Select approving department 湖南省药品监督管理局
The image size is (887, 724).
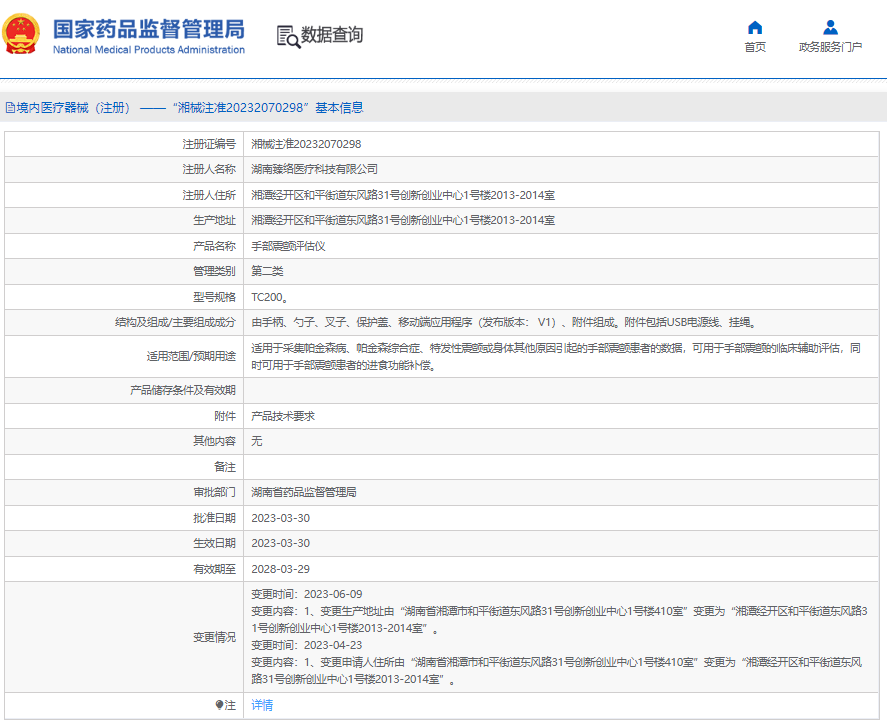point(304,492)
